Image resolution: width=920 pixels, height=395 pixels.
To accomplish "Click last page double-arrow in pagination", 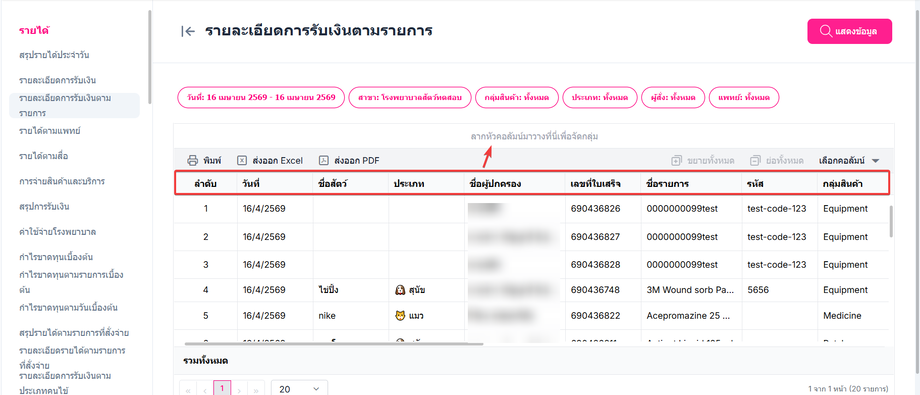I will (x=256, y=390).
